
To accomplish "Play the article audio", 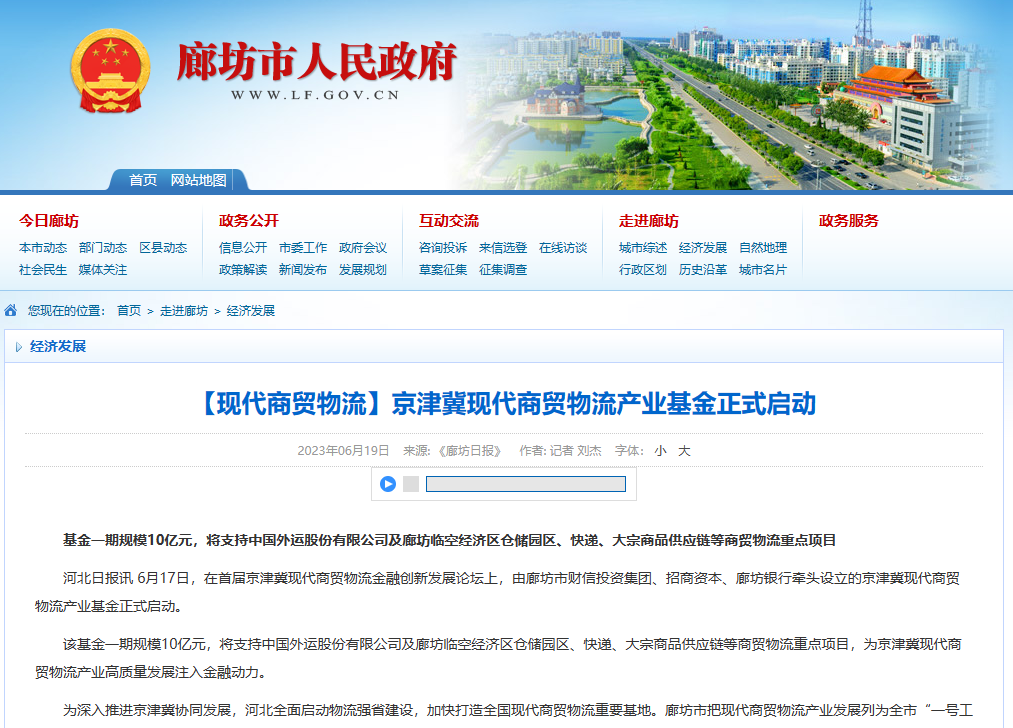I will point(388,484).
